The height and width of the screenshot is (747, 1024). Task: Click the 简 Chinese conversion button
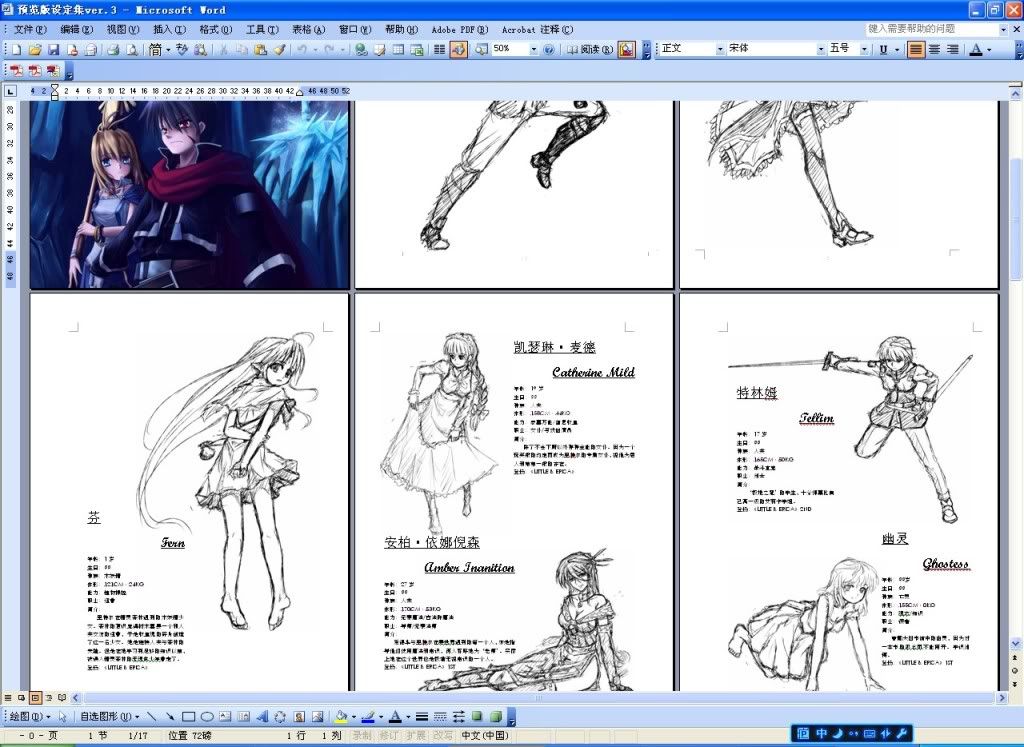coord(155,50)
